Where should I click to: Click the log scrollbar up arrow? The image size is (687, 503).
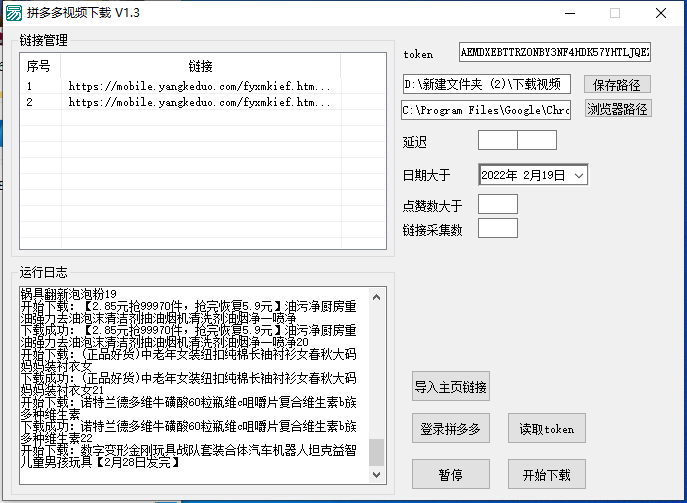tap(376, 297)
